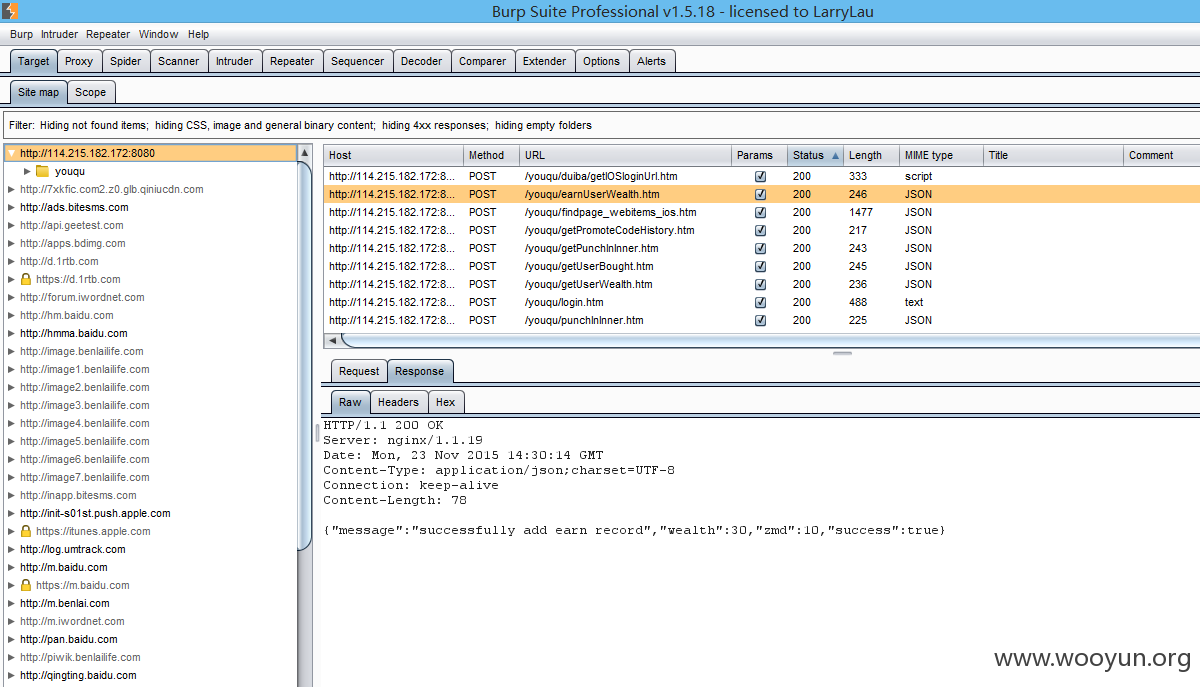Sort table by Method column header

(491, 155)
